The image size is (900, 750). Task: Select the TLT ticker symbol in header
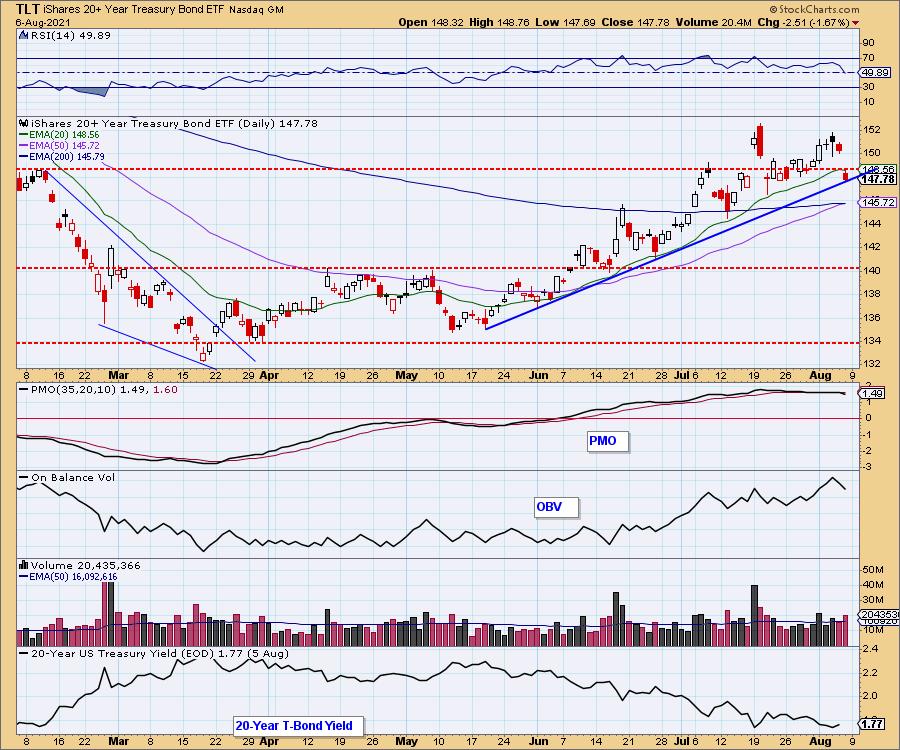click(x=28, y=9)
